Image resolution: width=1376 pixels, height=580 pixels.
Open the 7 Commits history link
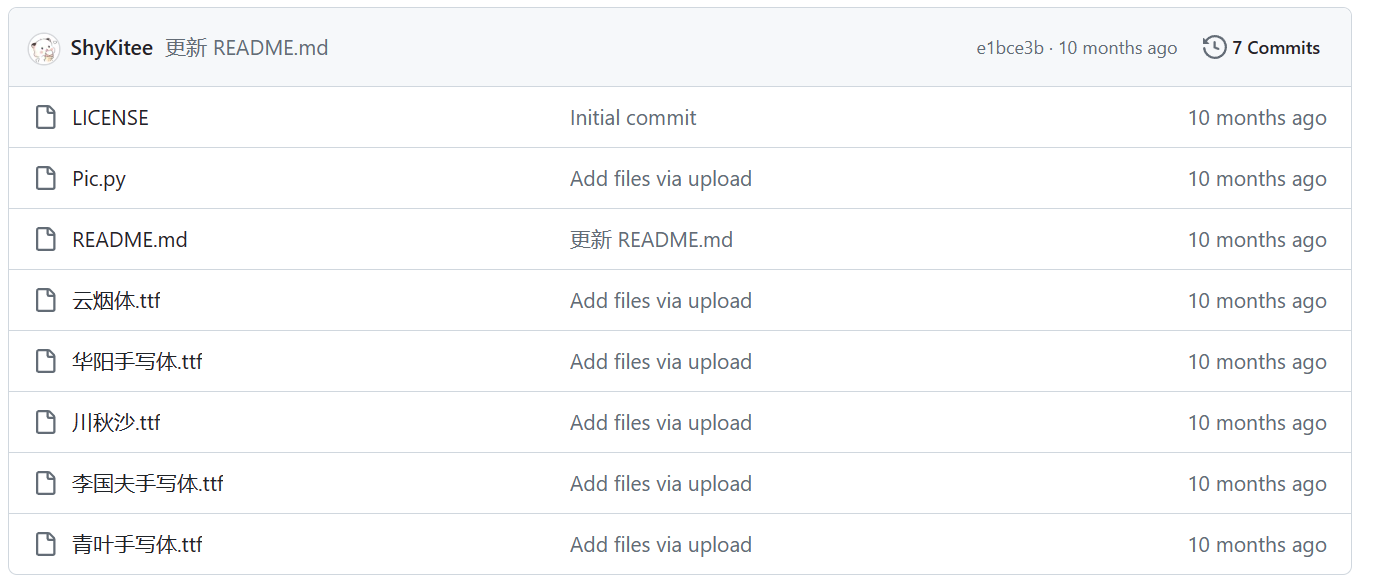1261,47
